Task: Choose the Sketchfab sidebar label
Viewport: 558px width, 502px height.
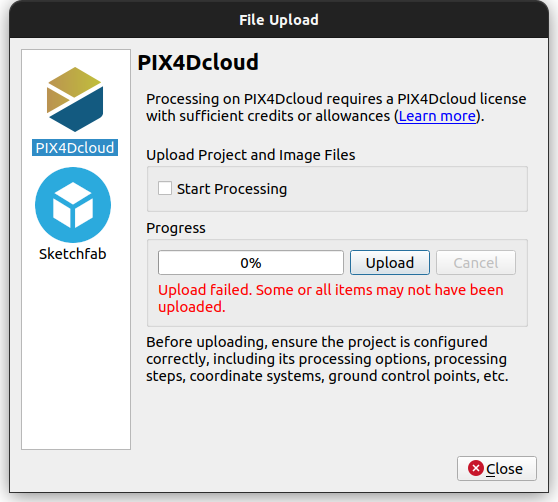Action: (x=73, y=254)
